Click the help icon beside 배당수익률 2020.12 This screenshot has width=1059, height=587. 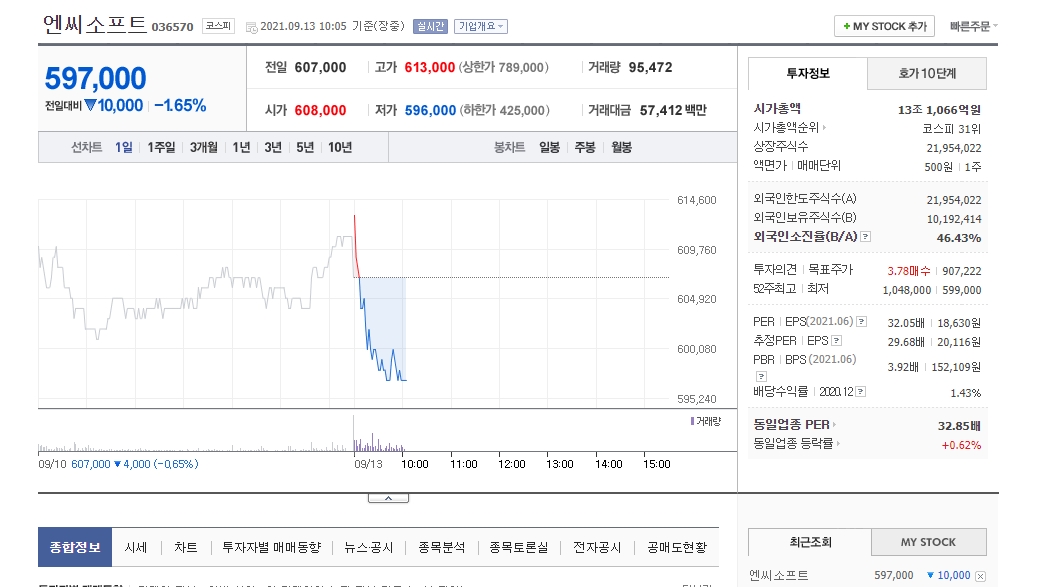tap(861, 392)
